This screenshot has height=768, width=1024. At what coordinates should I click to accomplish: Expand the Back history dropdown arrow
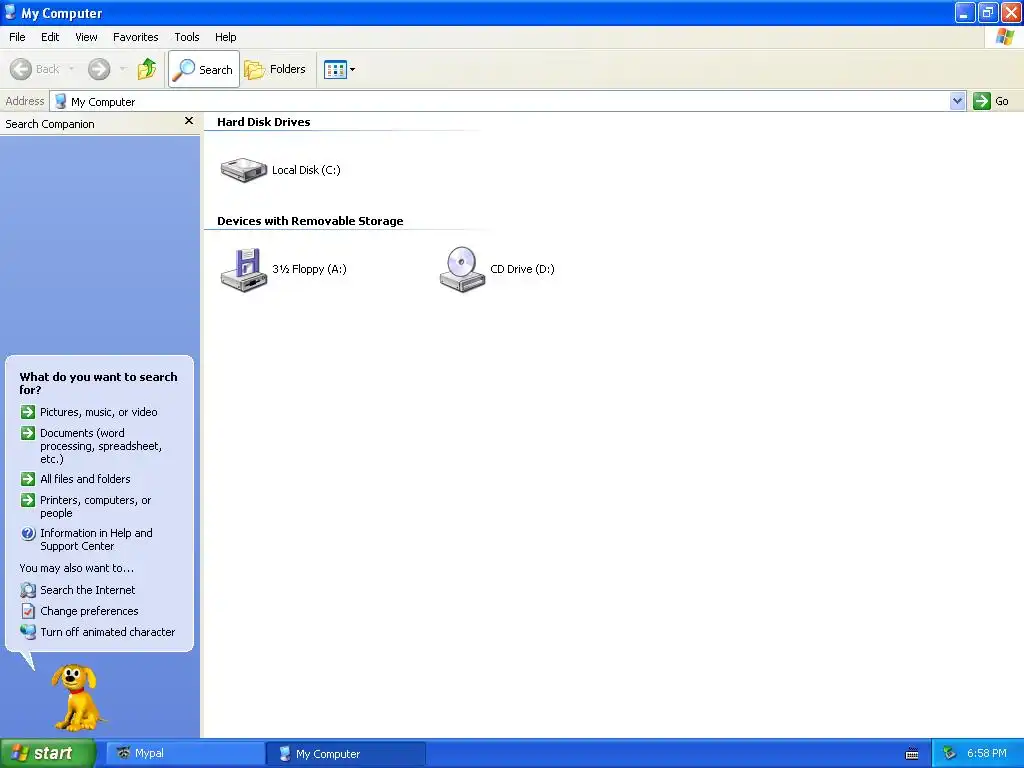pos(71,69)
